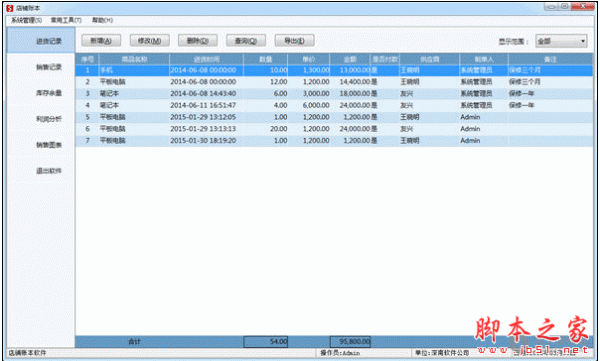Image resolution: width=600 pixels, height=361 pixels.
Task: Click supplier 王晓明 in row 2
Action: click(x=410, y=82)
